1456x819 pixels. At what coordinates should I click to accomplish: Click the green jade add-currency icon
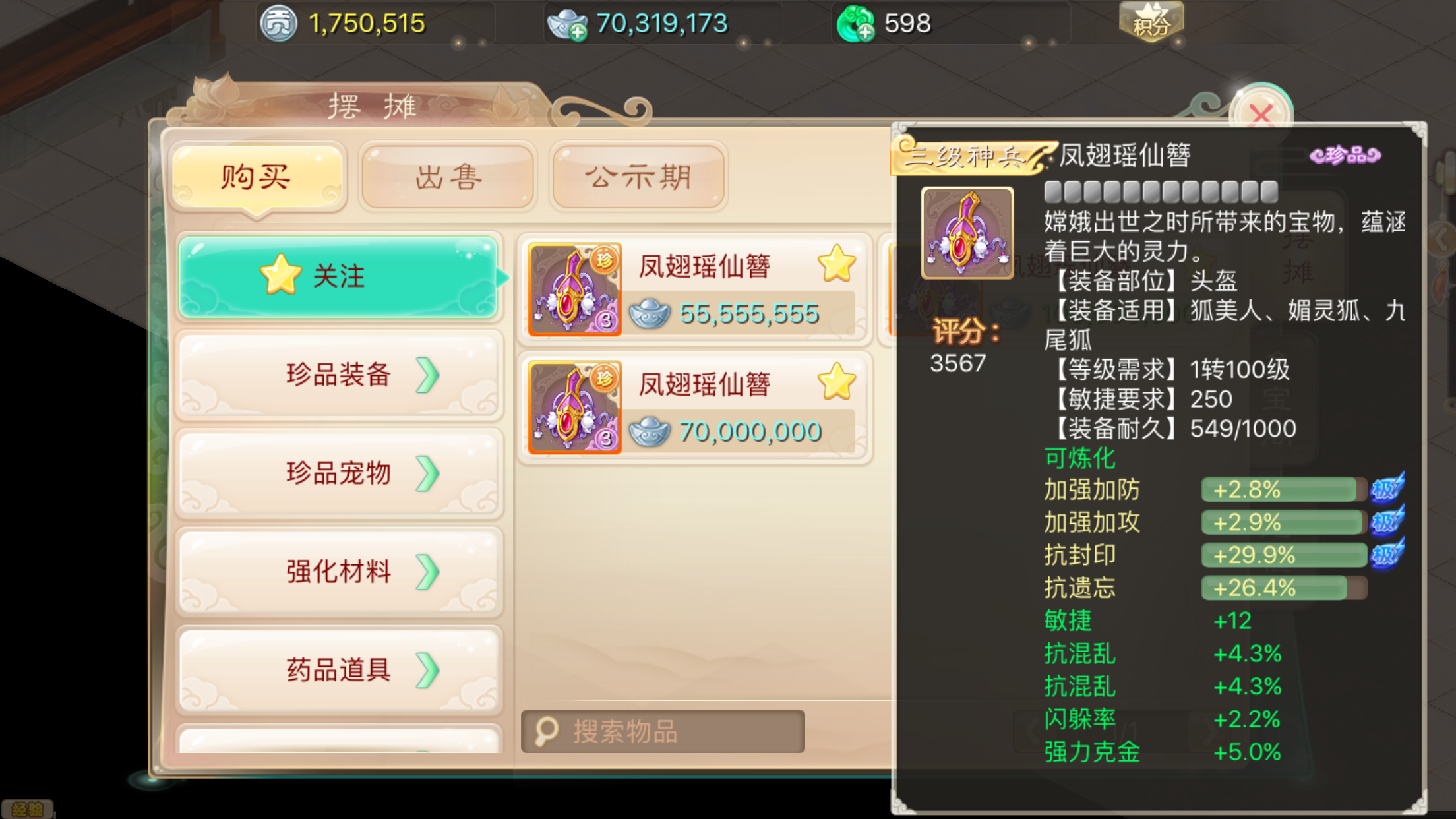point(855,23)
